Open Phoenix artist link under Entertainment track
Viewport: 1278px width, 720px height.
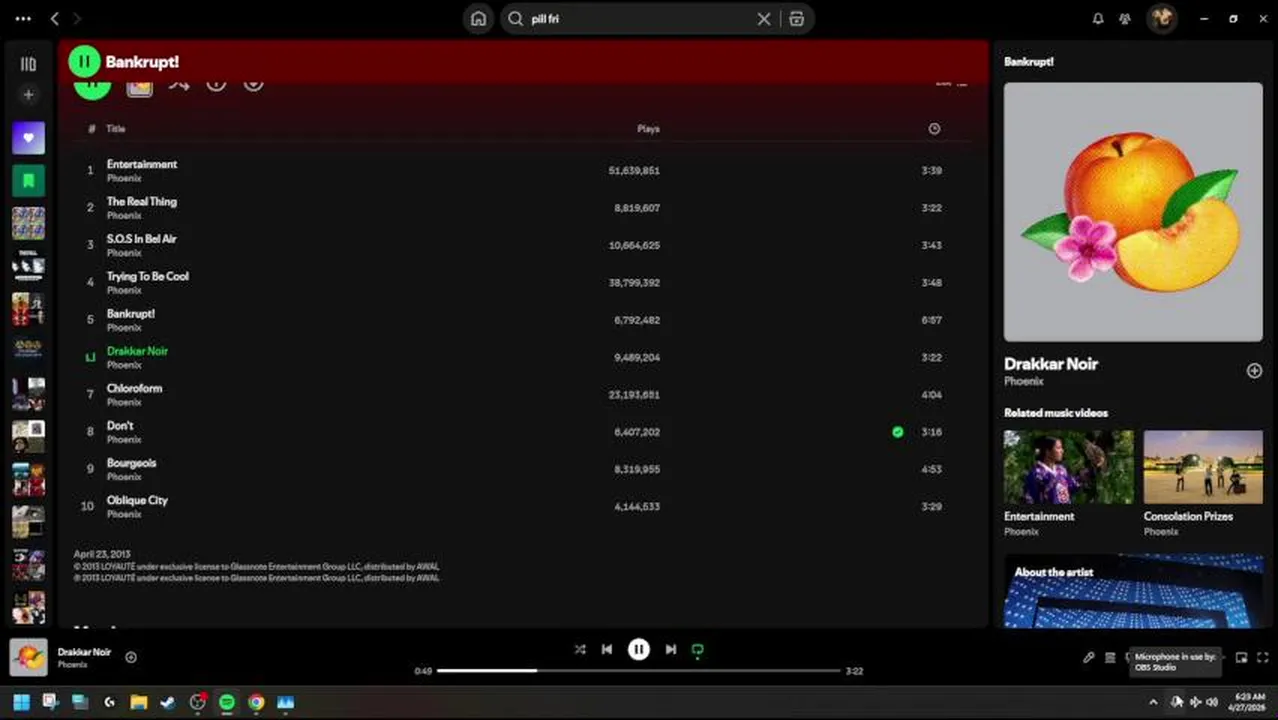[124, 178]
